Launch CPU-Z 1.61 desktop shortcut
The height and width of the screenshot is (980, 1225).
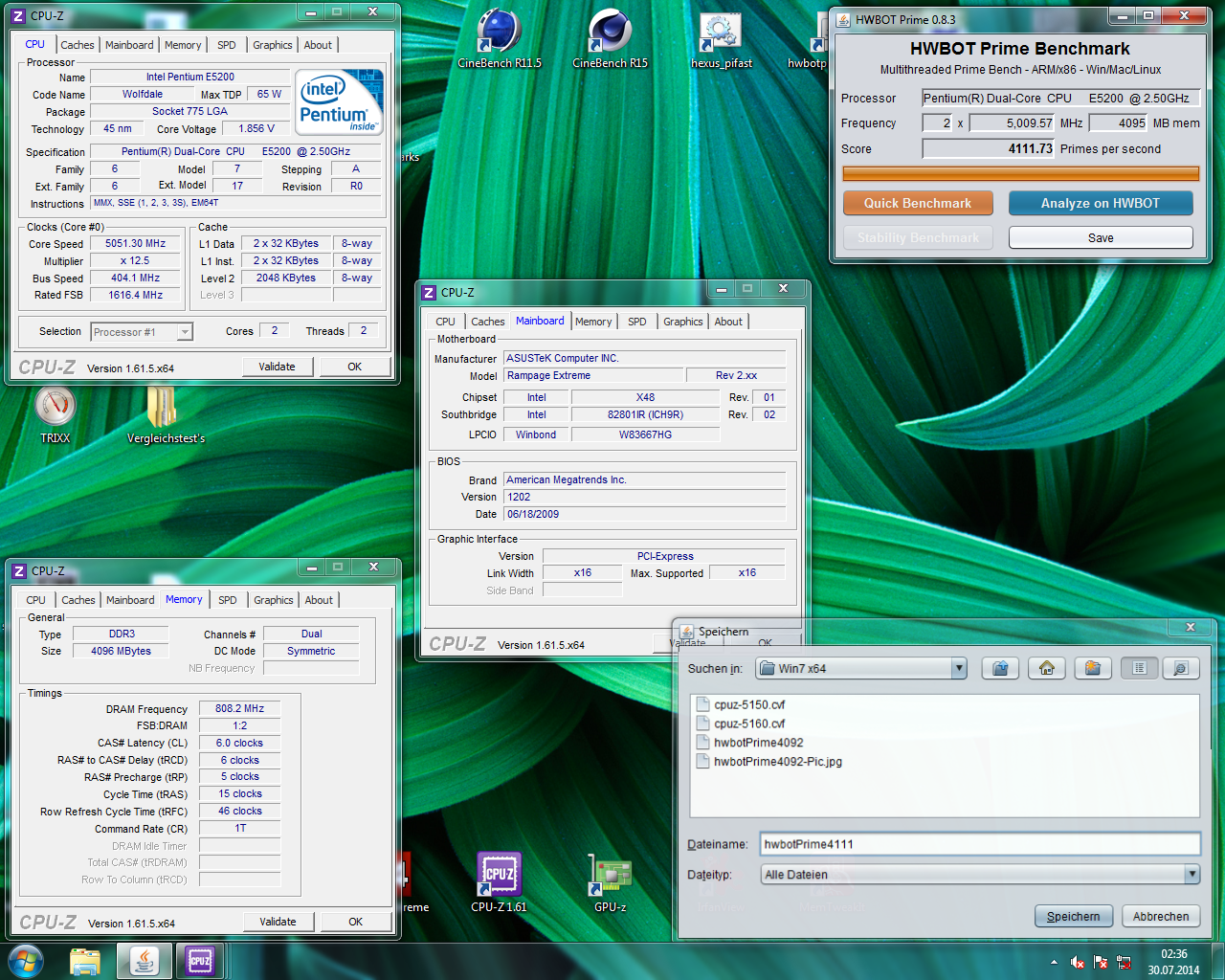[x=499, y=882]
